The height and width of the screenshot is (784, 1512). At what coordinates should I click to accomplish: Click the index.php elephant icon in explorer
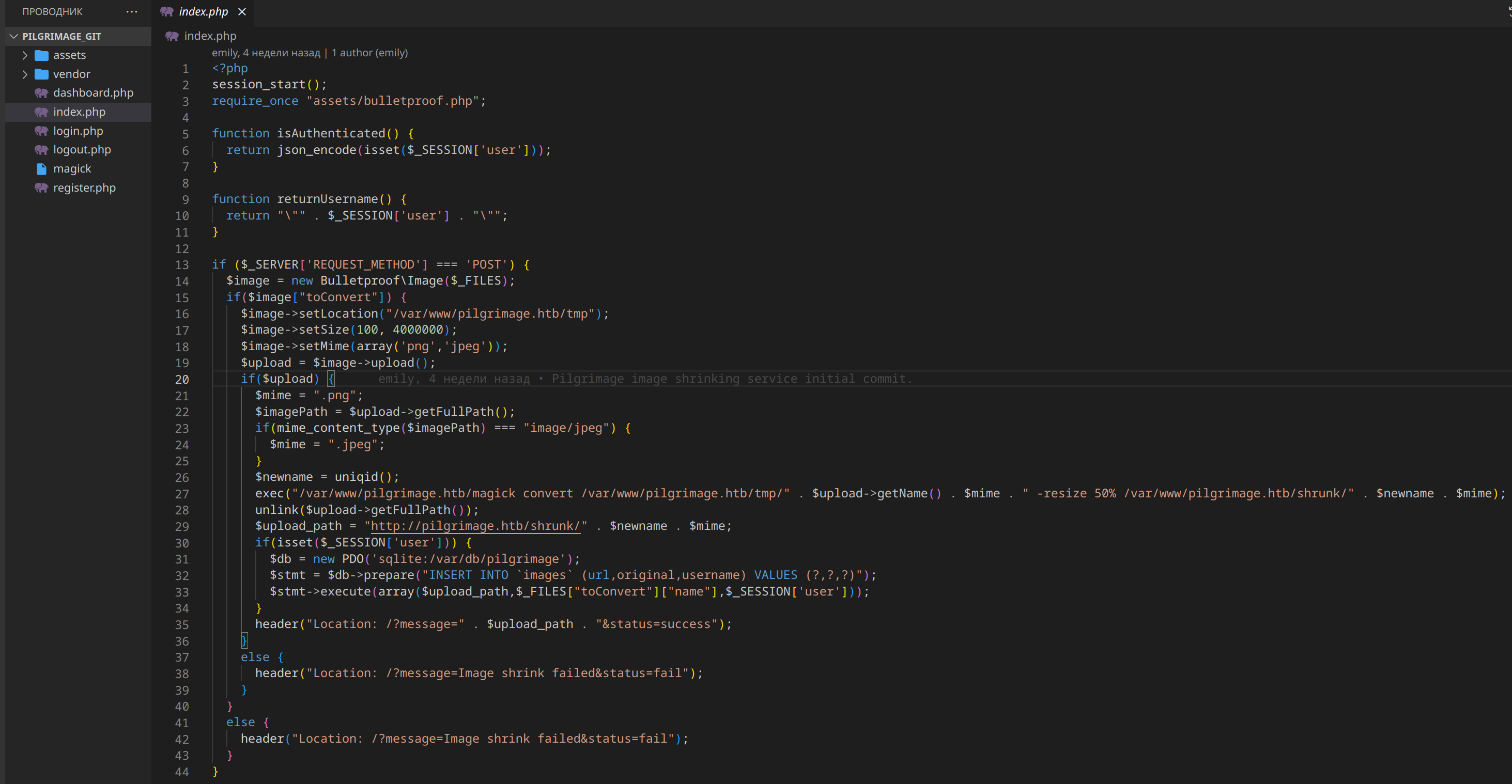[x=41, y=112]
